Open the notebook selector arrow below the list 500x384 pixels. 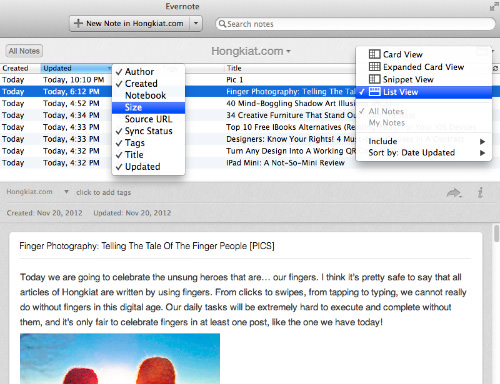(66, 192)
